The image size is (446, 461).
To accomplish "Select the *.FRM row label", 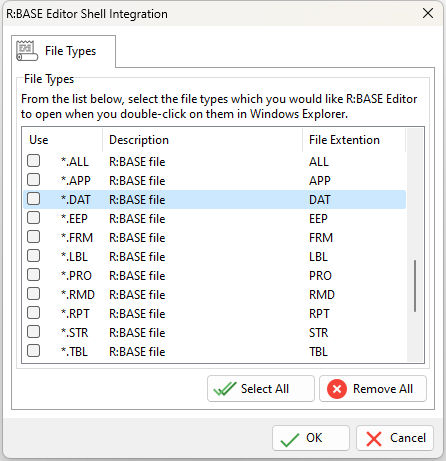I will tap(77, 238).
